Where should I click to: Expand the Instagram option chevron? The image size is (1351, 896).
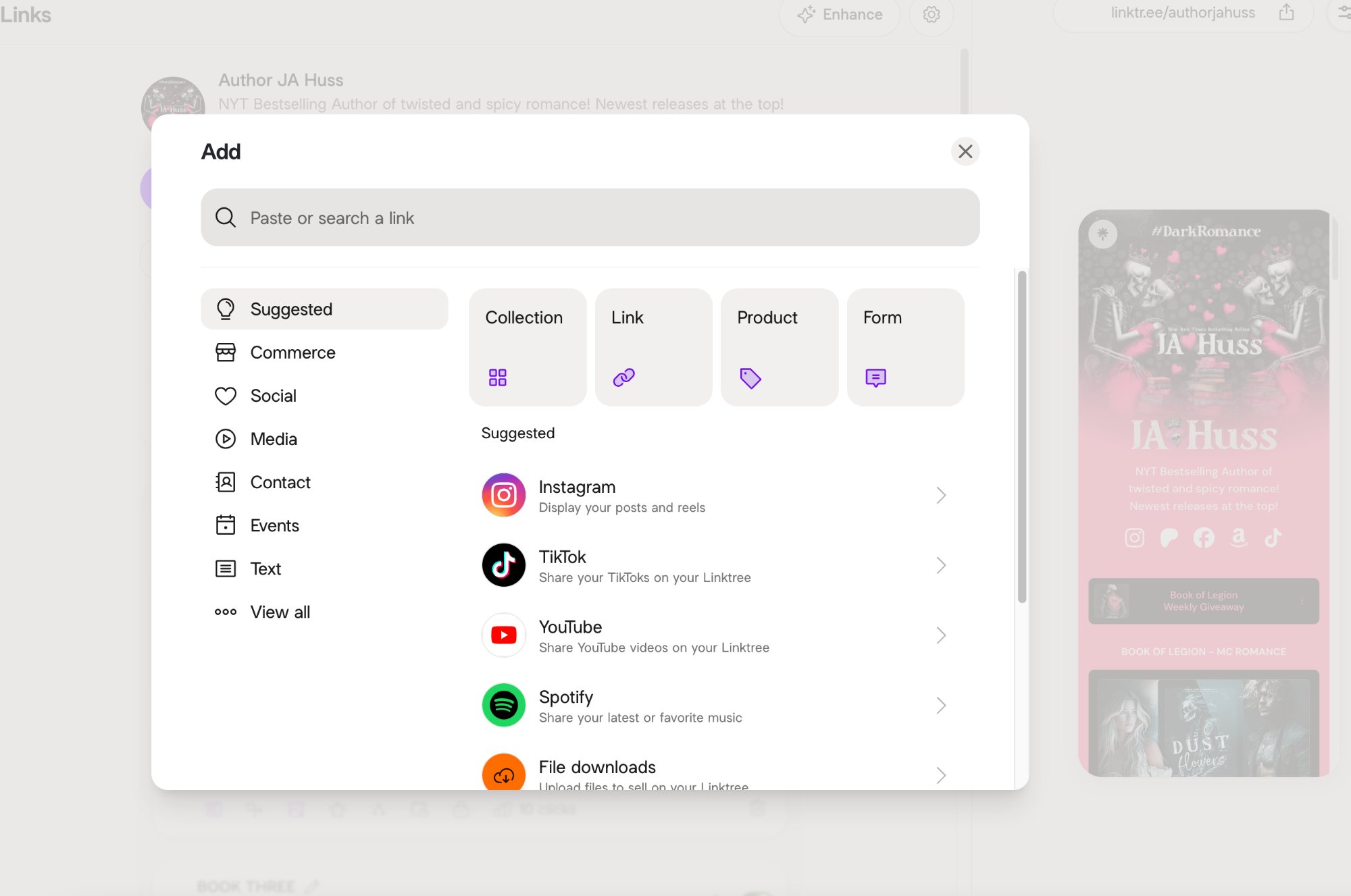(x=940, y=496)
